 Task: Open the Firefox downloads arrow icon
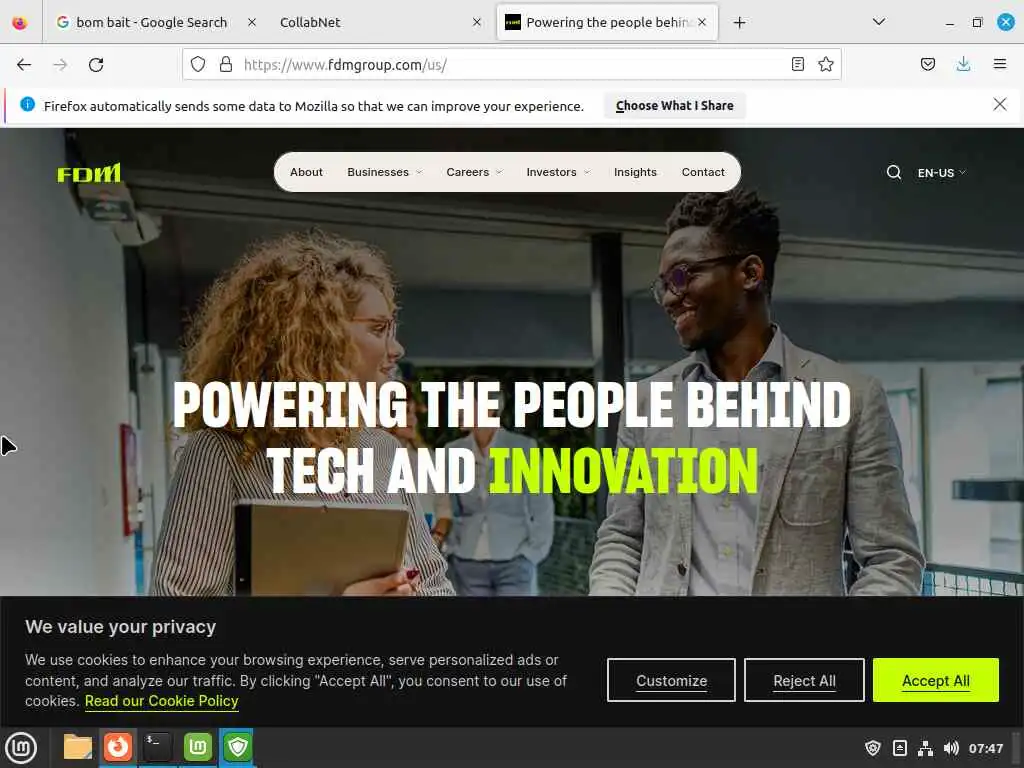coord(963,64)
